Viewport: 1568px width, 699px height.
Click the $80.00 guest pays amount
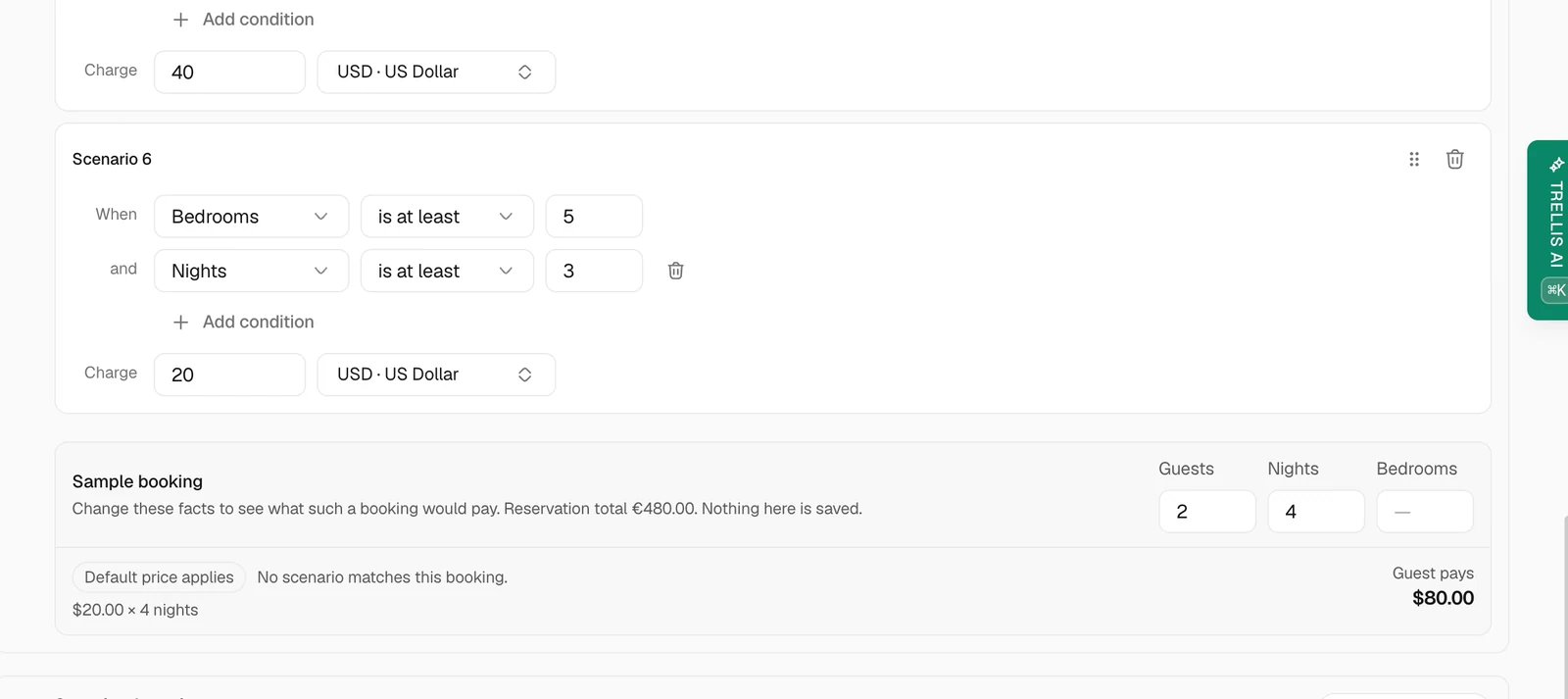(x=1443, y=598)
